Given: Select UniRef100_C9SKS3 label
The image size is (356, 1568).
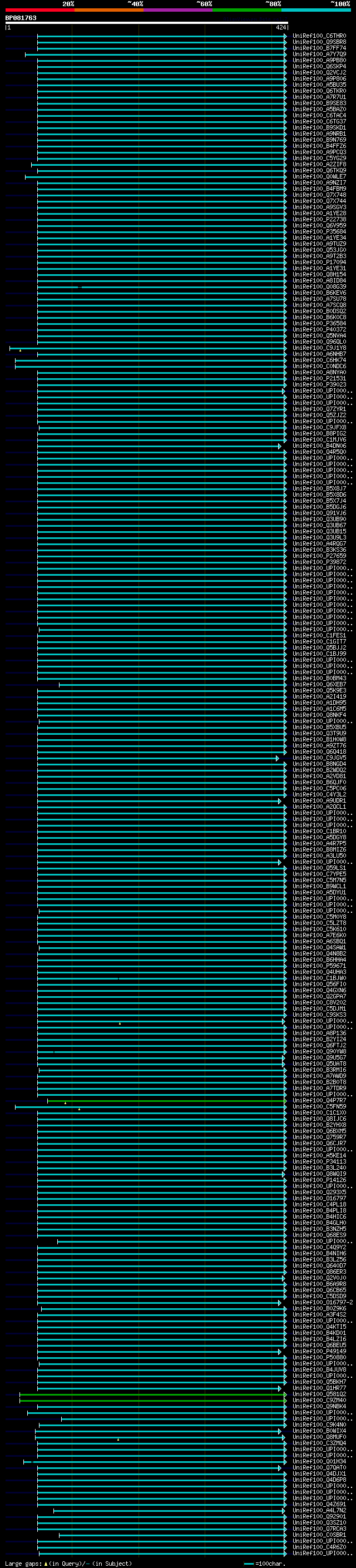Looking at the screenshot, I should 319,1015.
